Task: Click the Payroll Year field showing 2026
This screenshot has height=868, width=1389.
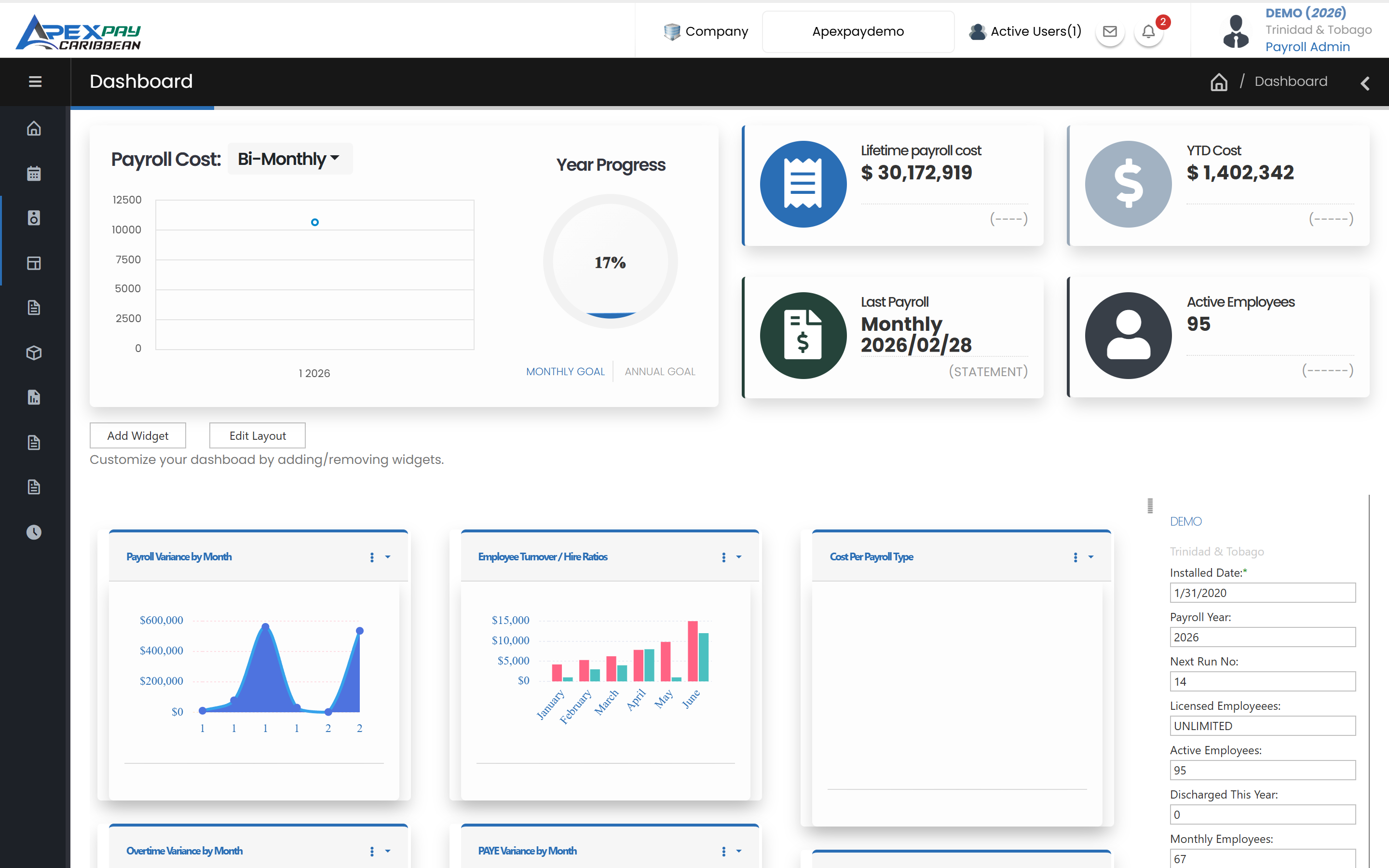Action: (x=1263, y=637)
